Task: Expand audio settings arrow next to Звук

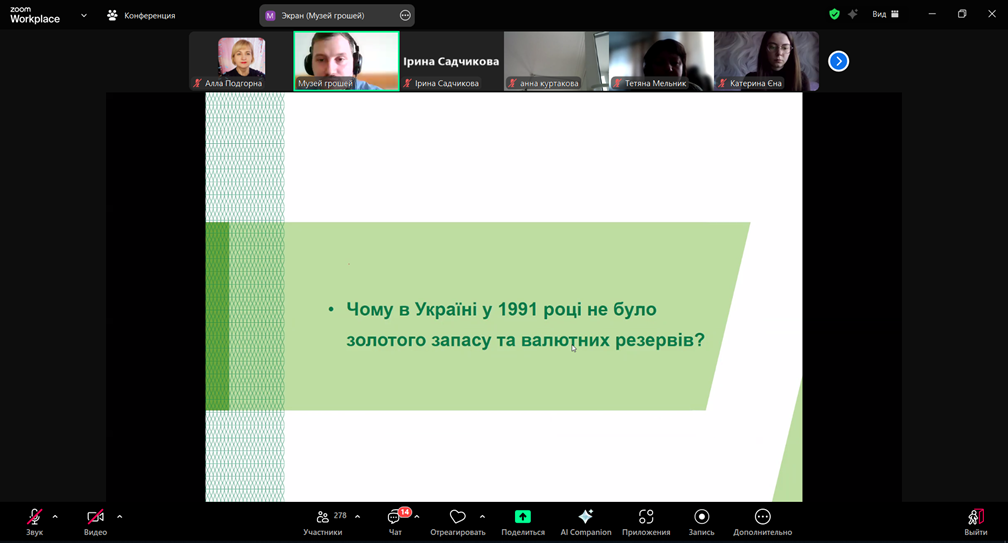Action: [x=55, y=517]
